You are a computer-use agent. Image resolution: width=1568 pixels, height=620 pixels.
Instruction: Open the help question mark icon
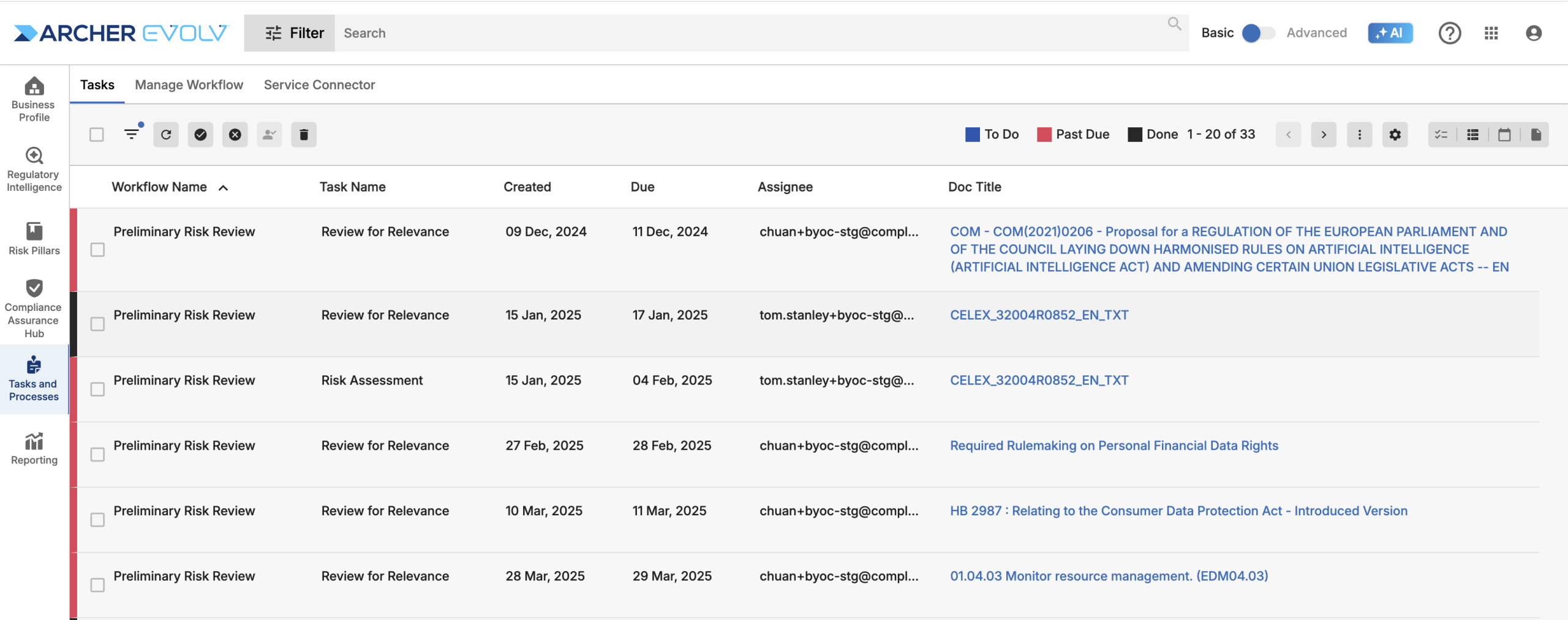(1449, 33)
